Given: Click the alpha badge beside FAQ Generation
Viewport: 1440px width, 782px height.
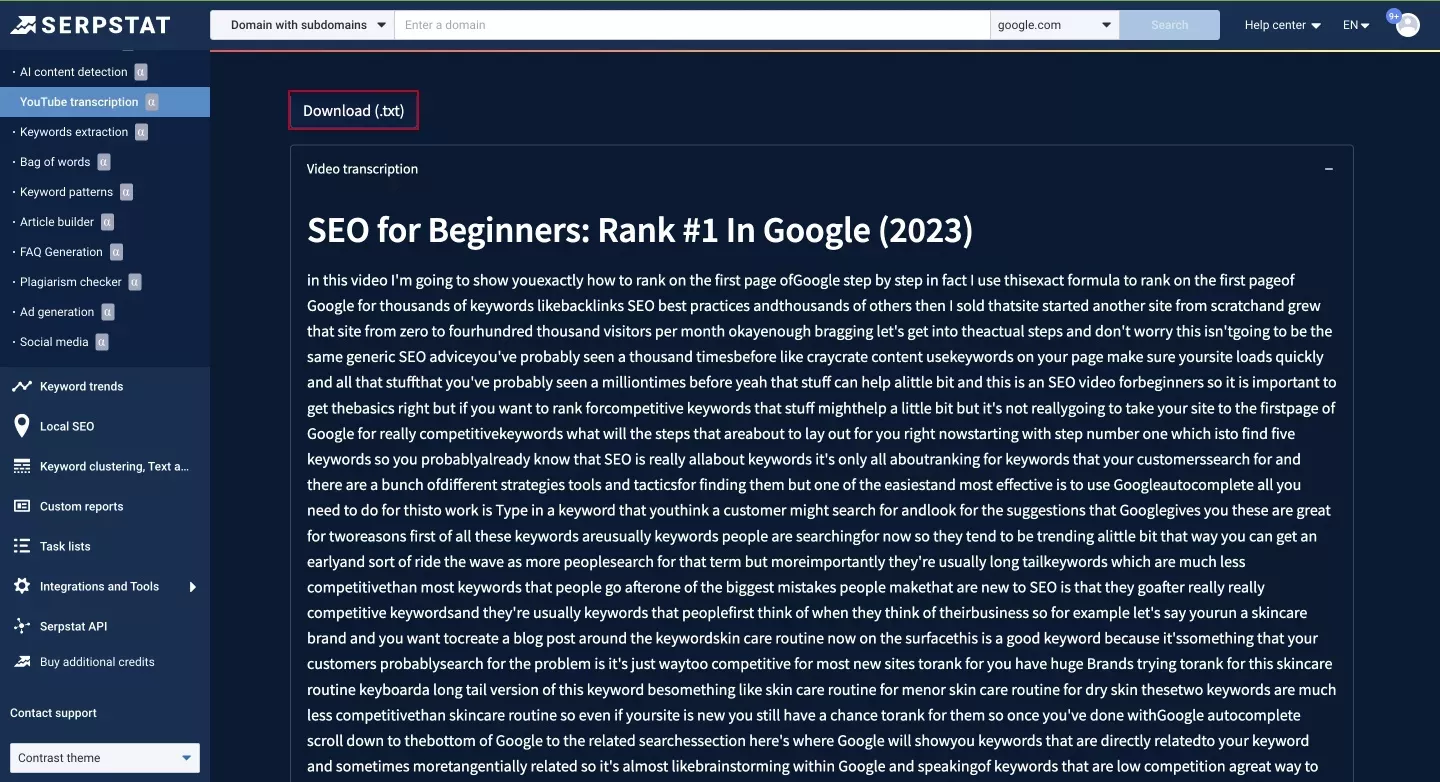Looking at the screenshot, I should point(116,252).
